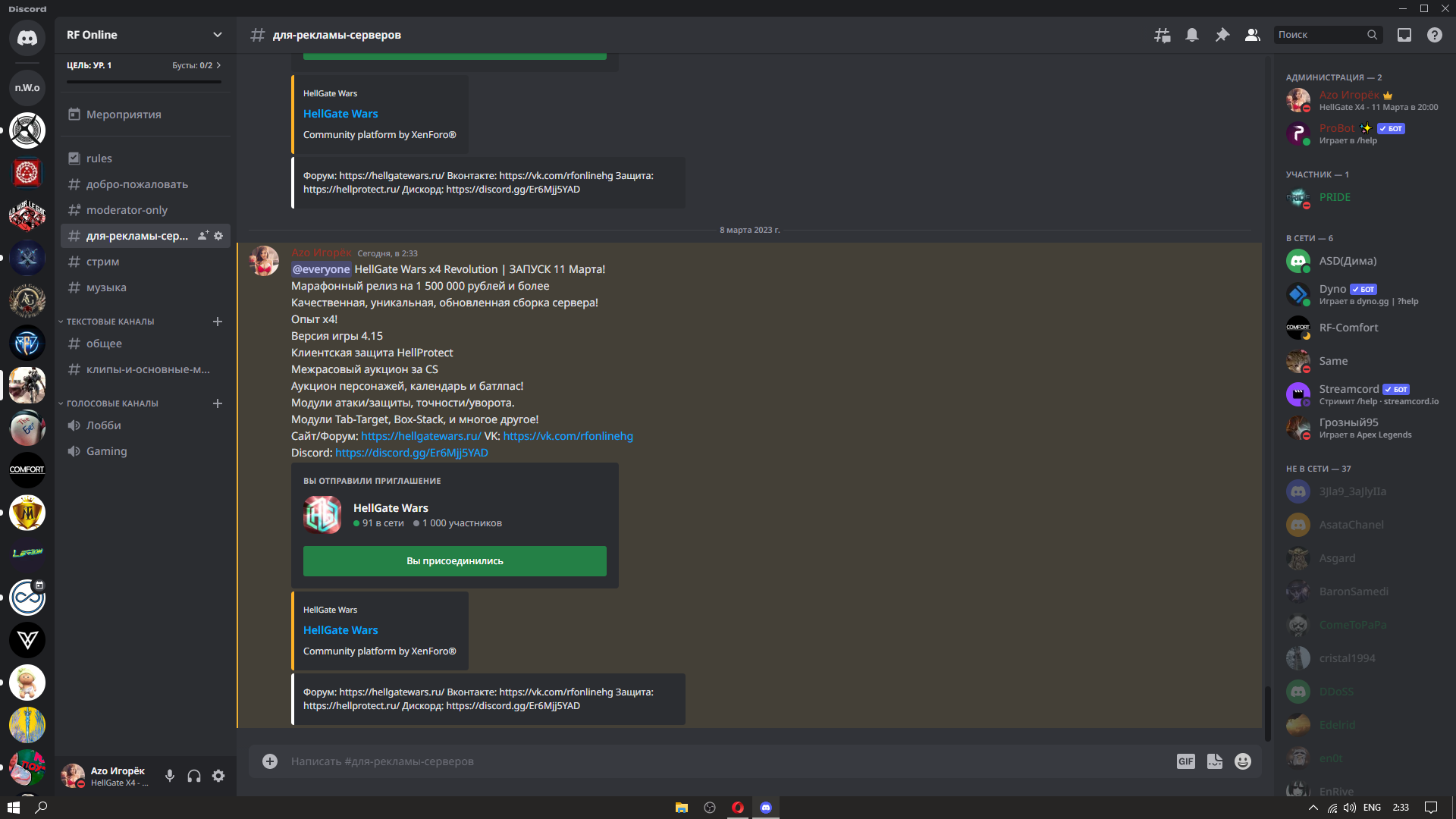Screen dimensions: 1456x819
Task: Open own user panel Azo Игорёк
Action: click(106, 776)
